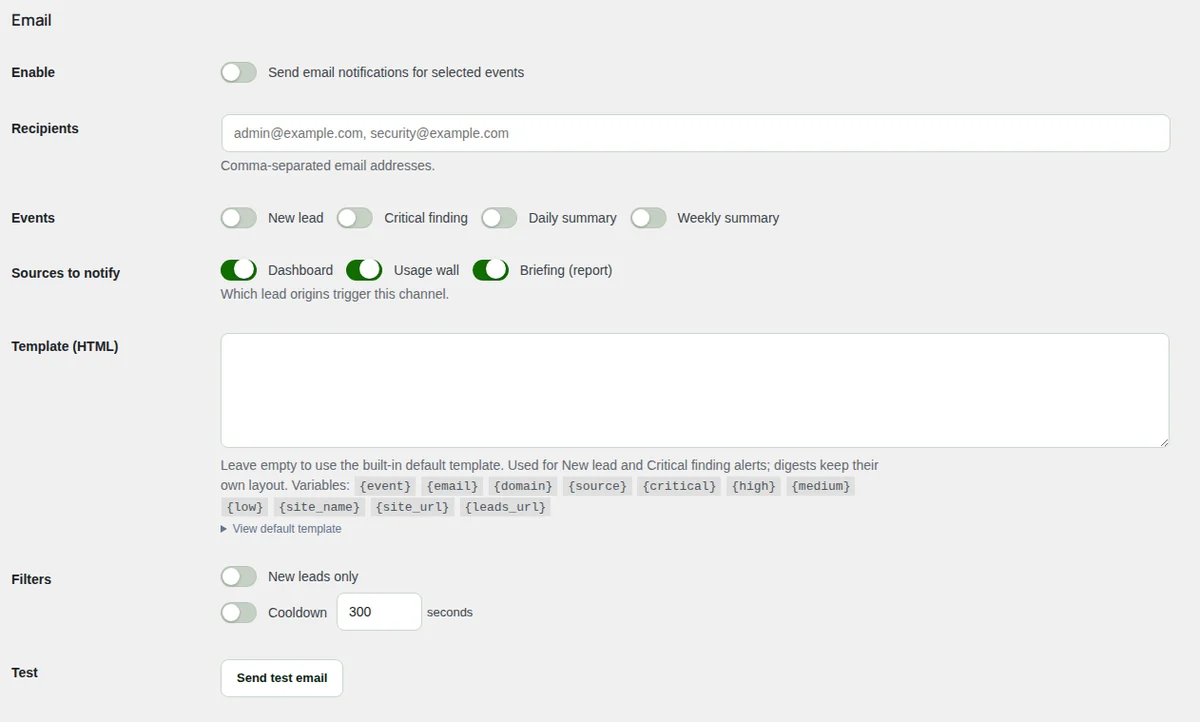Click the {leads_url} variable tag

point(506,507)
